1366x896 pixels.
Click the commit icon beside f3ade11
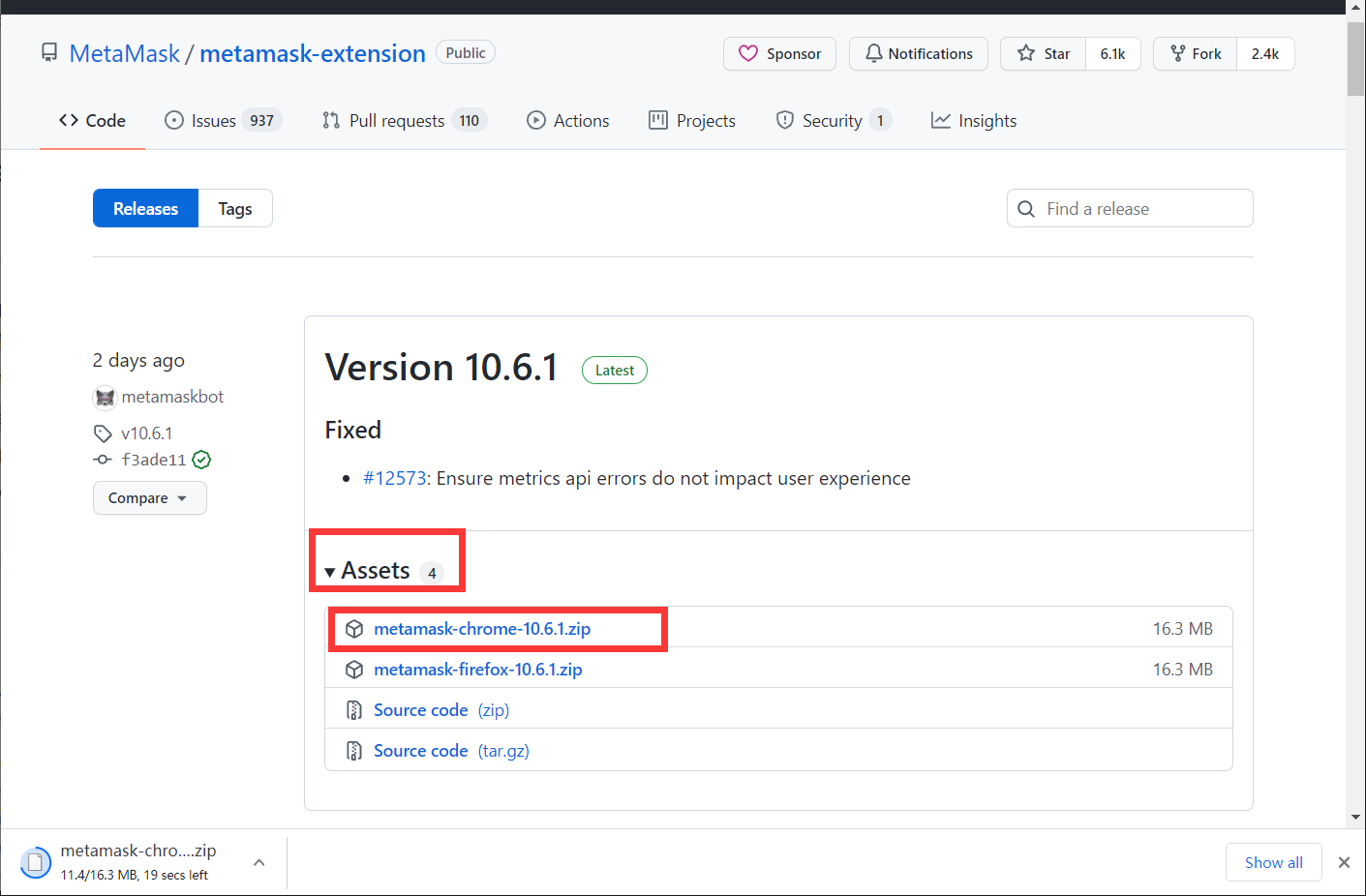103,460
